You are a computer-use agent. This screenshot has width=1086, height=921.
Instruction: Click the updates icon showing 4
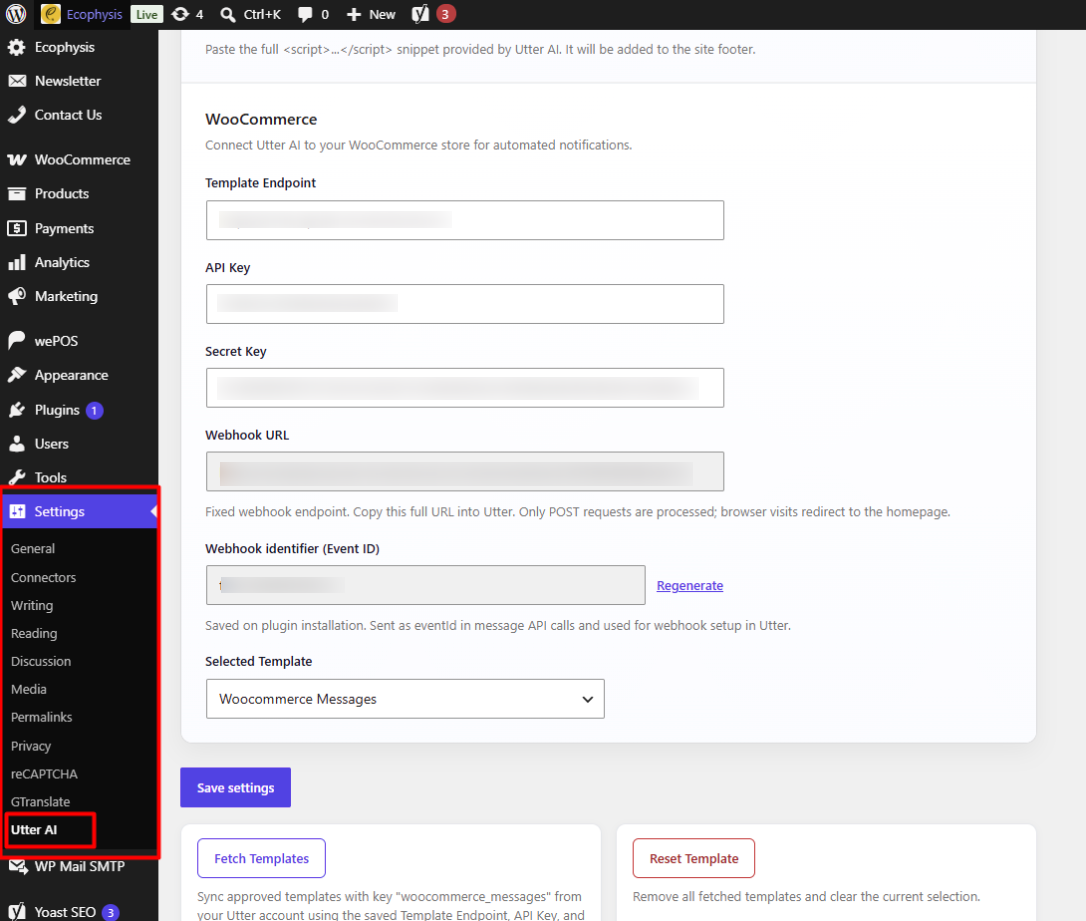pos(180,14)
